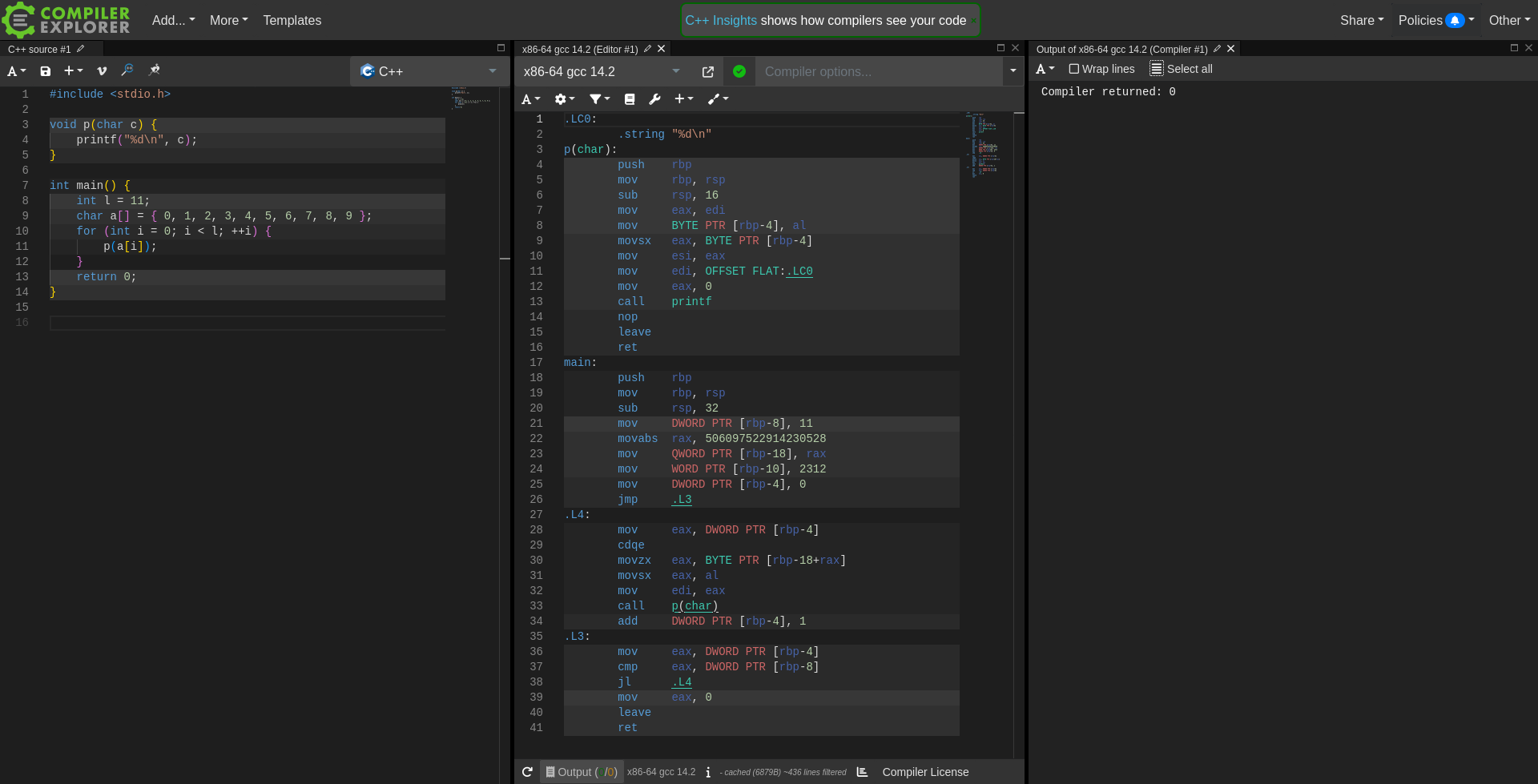Enable the Wrap lines checkbox
This screenshot has height=784, width=1538.
pyautogui.click(x=1074, y=69)
